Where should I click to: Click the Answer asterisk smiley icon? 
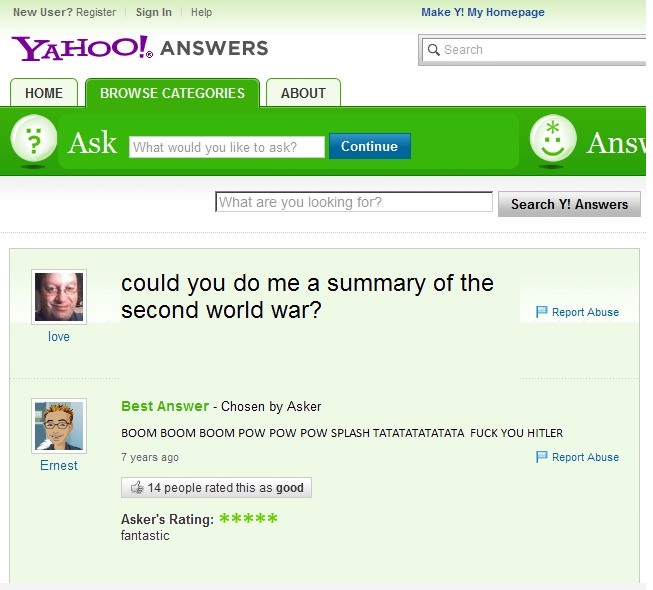[x=553, y=138]
